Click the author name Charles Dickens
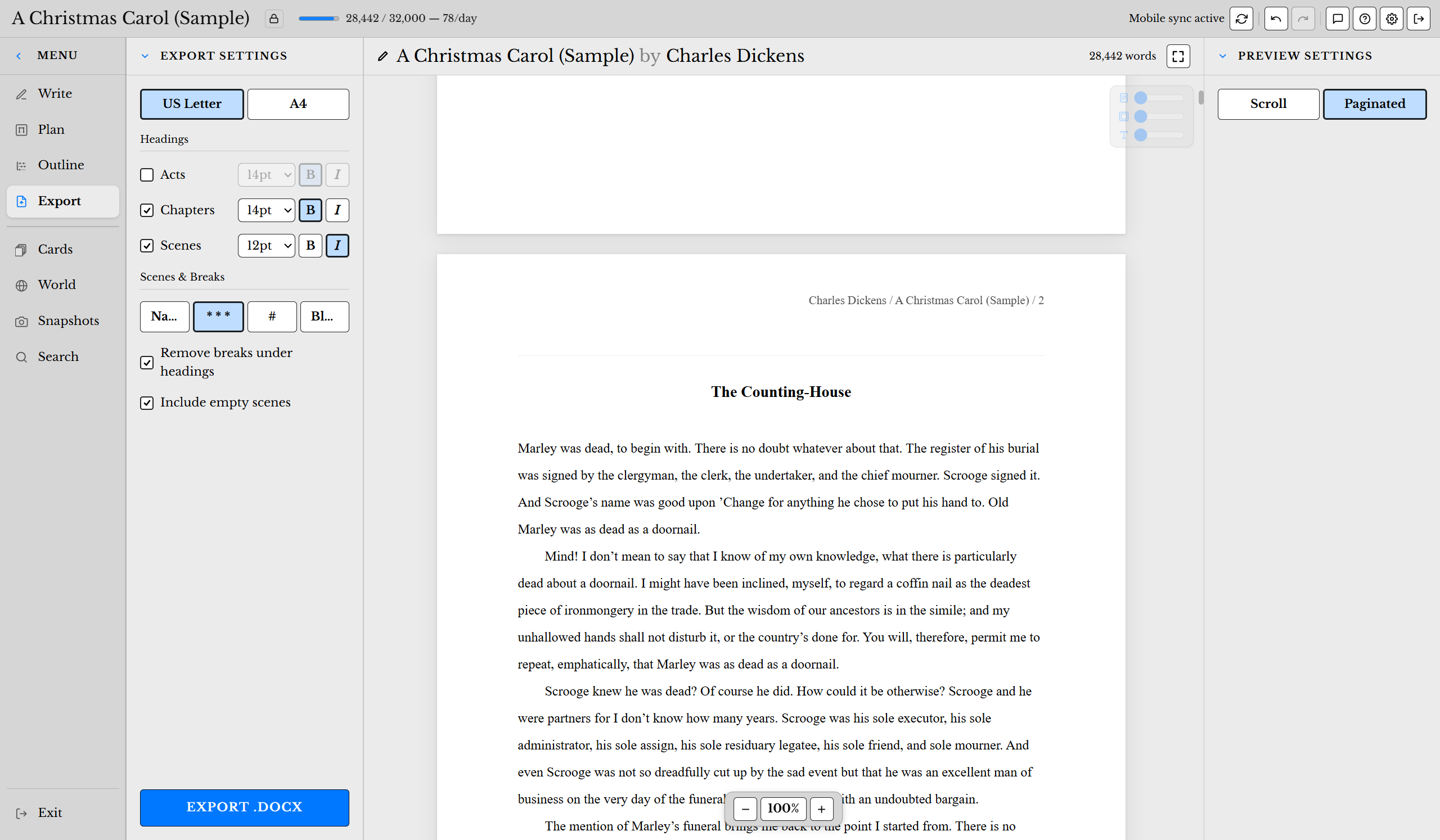This screenshot has width=1440, height=840. pyautogui.click(x=735, y=56)
